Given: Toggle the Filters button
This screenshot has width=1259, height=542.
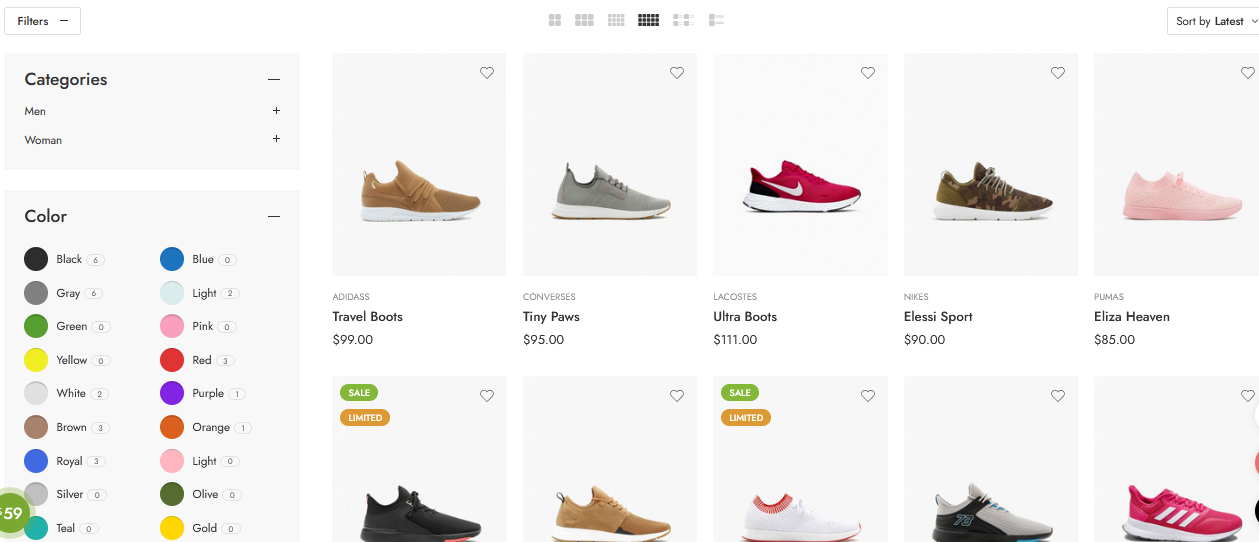Looking at the screenshot, I should pos(42,21).
